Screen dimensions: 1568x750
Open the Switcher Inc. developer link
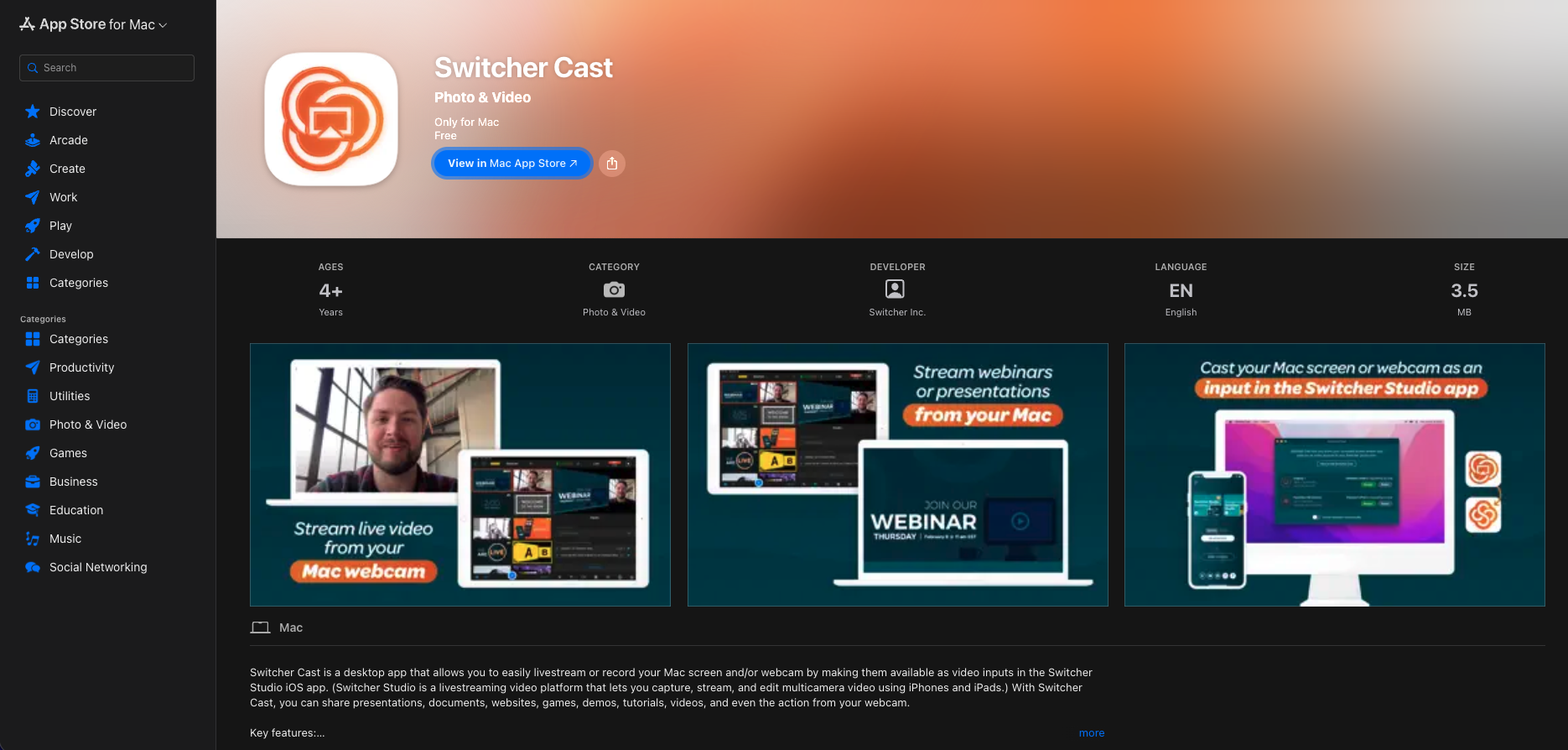[897, 312]
